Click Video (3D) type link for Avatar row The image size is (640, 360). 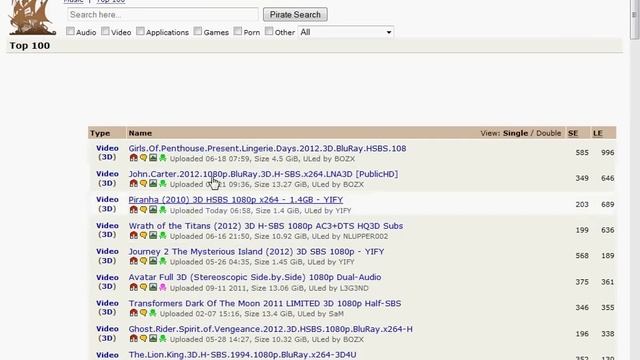(x=107, y=282)
